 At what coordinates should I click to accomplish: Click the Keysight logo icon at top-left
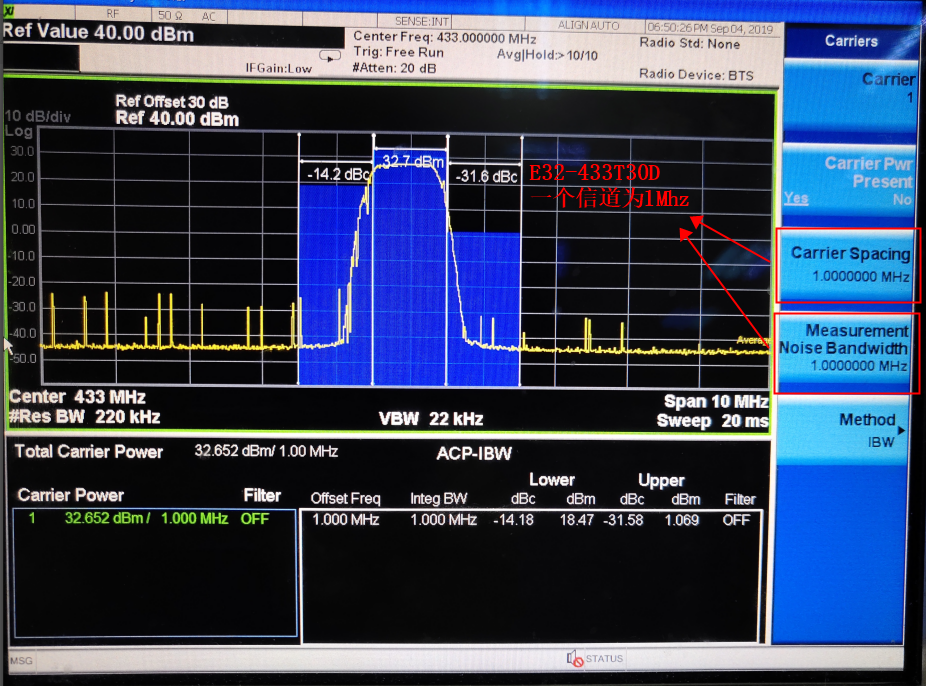(x=8, y=11)
